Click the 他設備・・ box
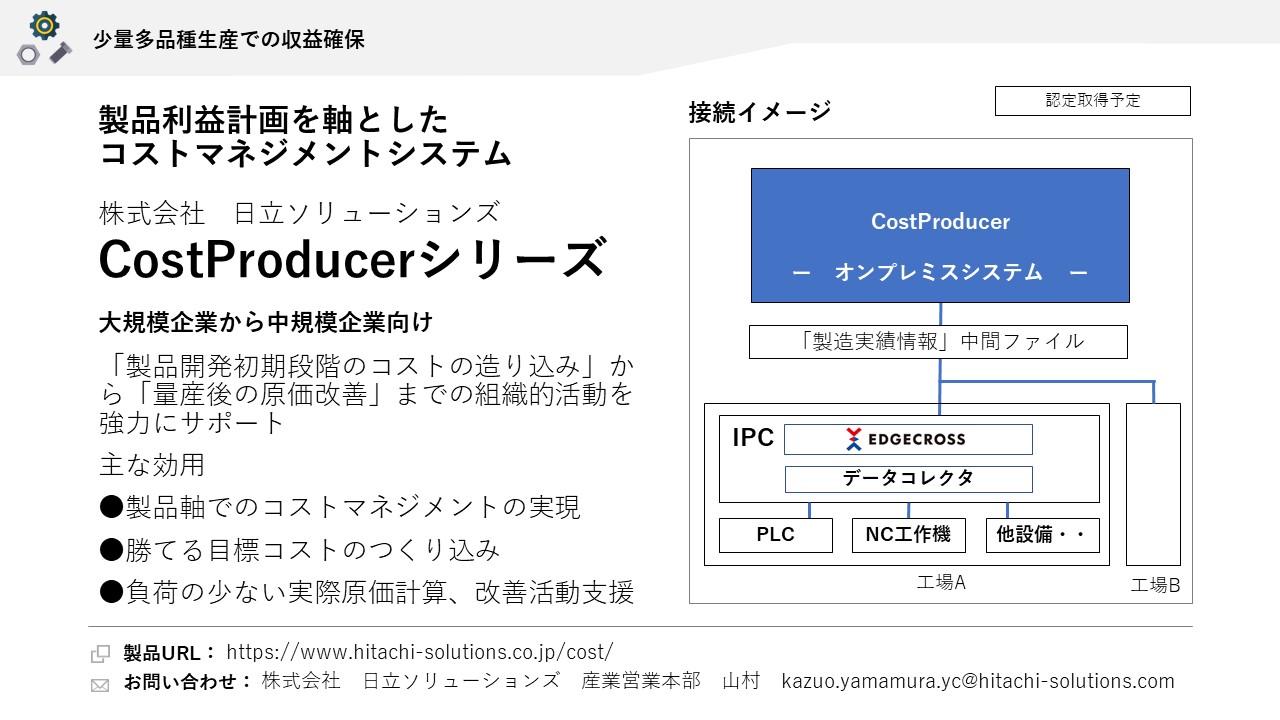 point(1043,535)
